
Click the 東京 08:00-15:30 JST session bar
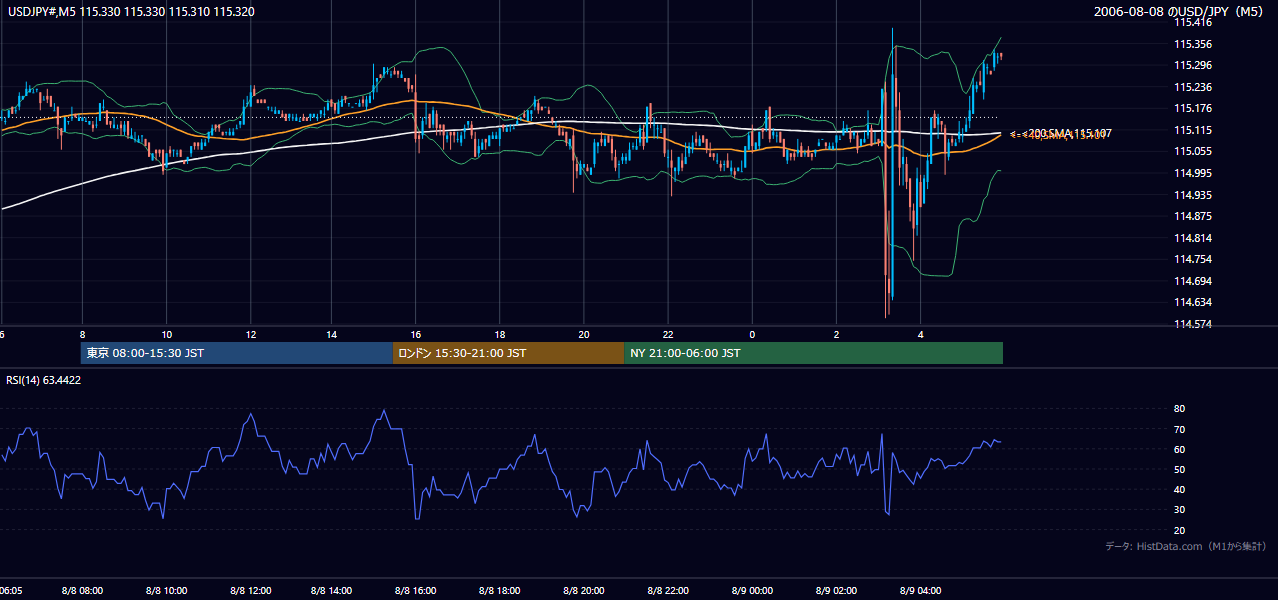tap(237, 353)
